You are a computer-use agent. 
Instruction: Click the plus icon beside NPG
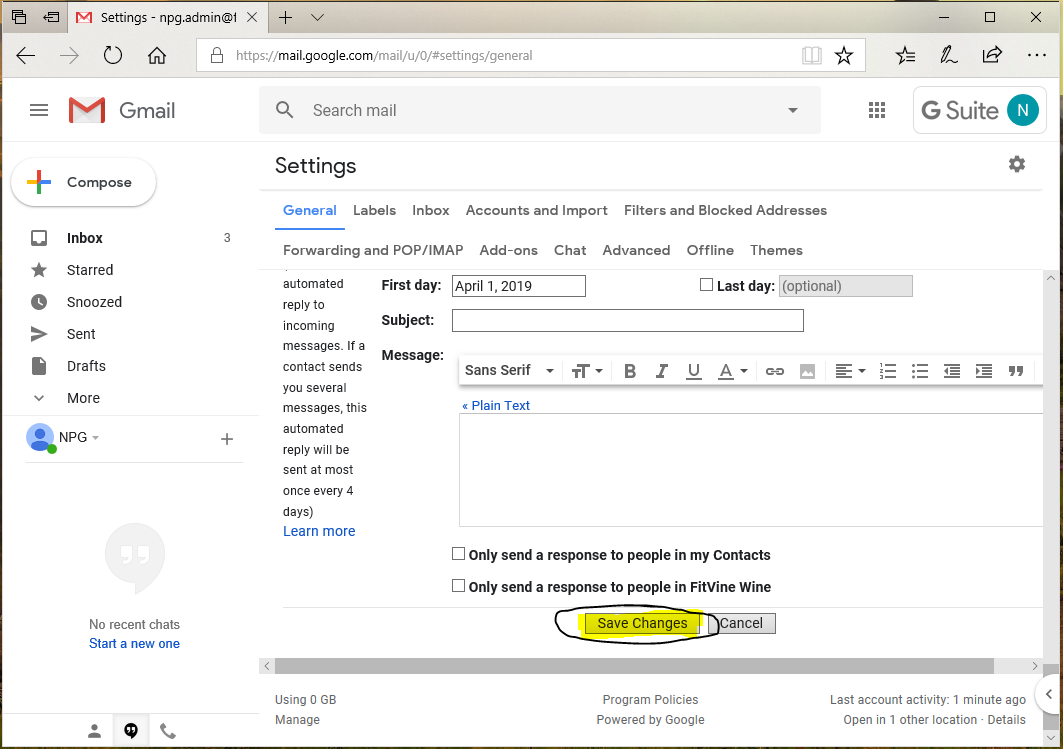click(226, 439)
